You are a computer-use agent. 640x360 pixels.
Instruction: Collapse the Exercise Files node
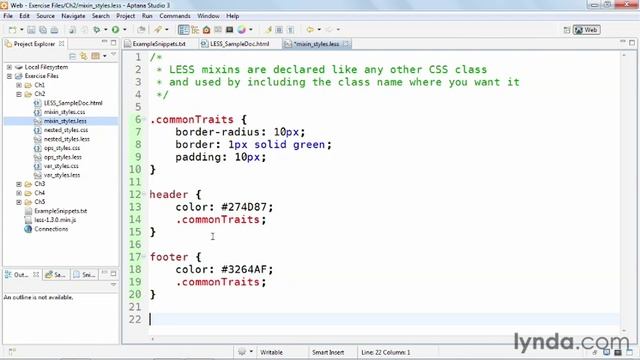point(9,76)
